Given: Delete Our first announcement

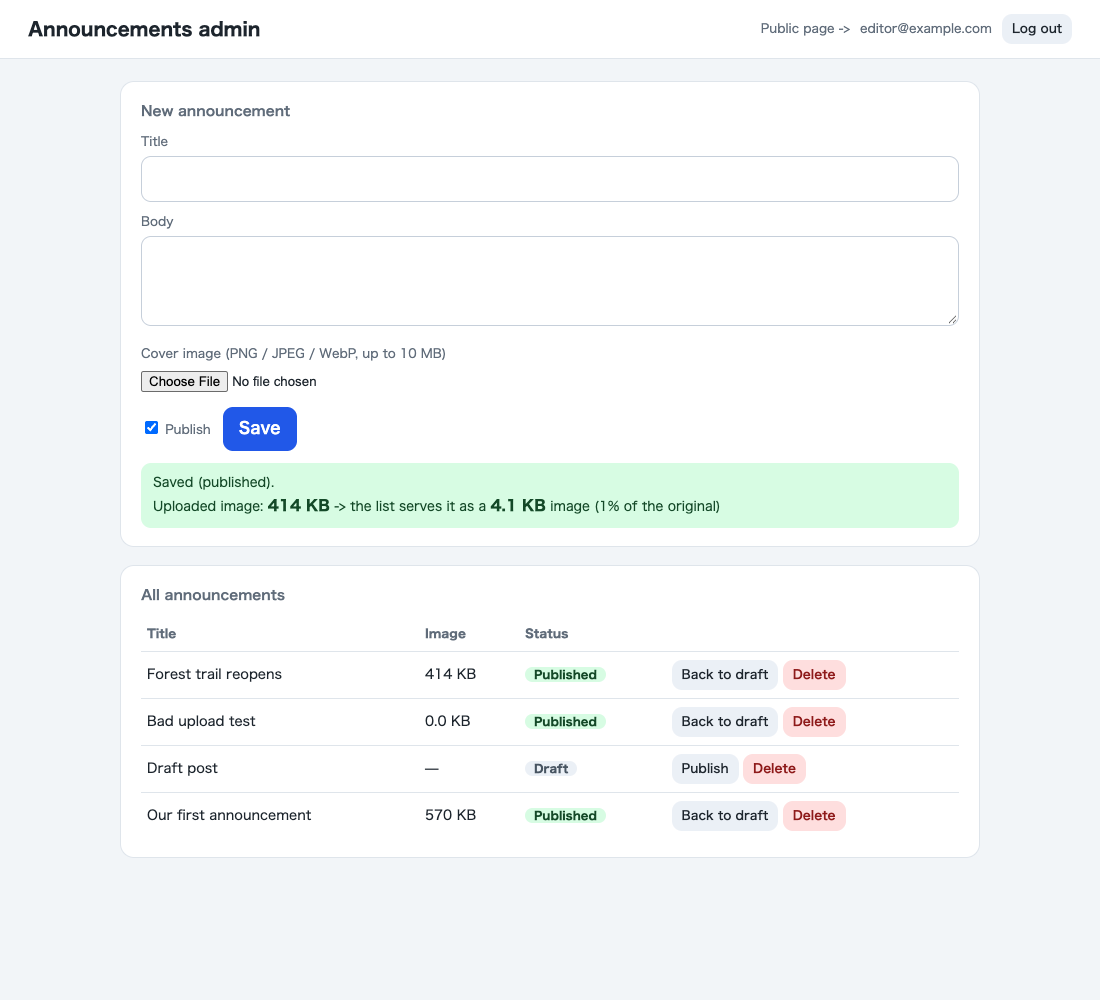Looking at the screenshot, I should click(x=814, y=816).
